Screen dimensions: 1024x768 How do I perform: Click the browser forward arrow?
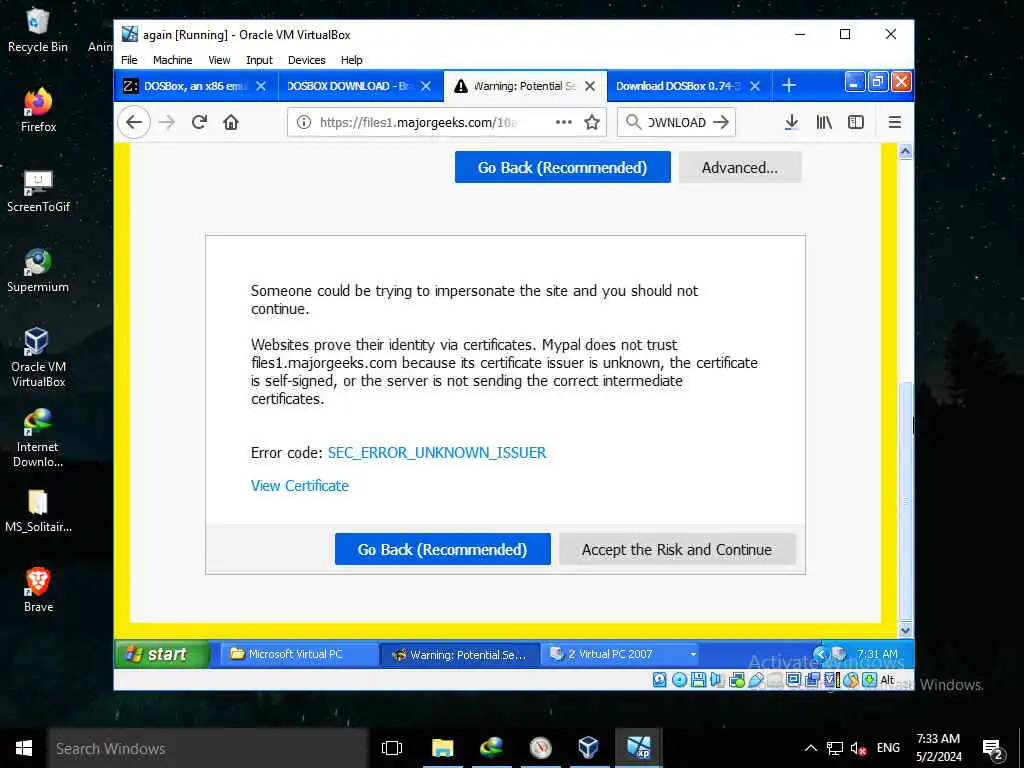coord(167,122)
